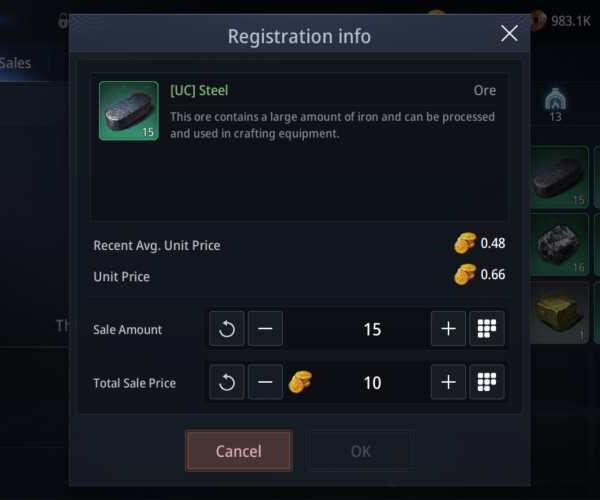Click the [UC] Steel item icon

[128, 110]
